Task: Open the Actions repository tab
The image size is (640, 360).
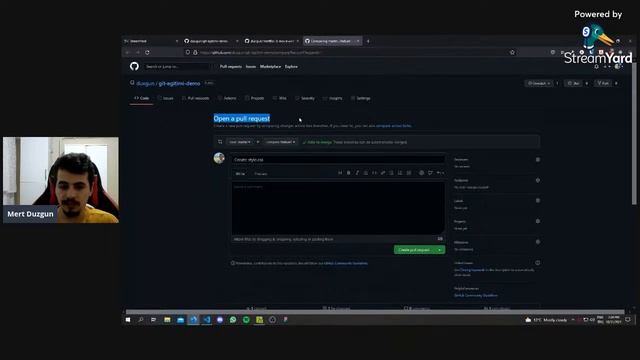Action: [227, 98]
